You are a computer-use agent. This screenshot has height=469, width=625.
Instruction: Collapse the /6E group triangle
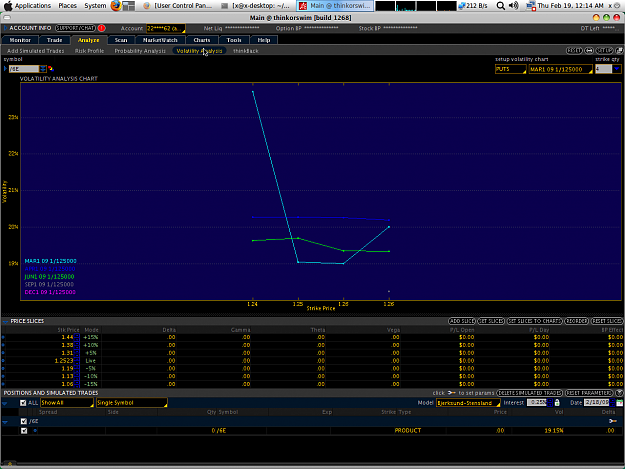tap(5, 422)
